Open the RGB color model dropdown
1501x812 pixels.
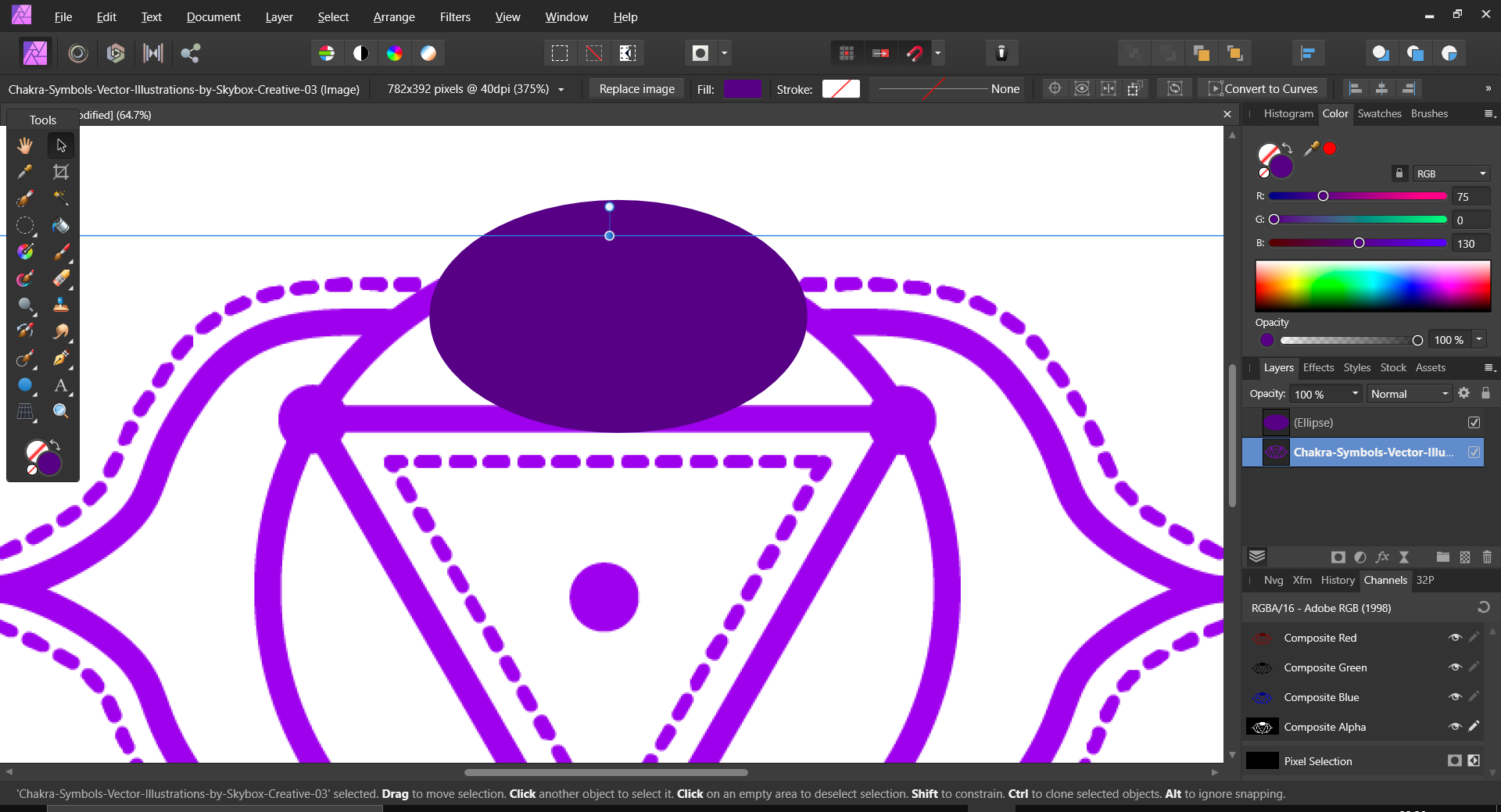pos(1451,173)
